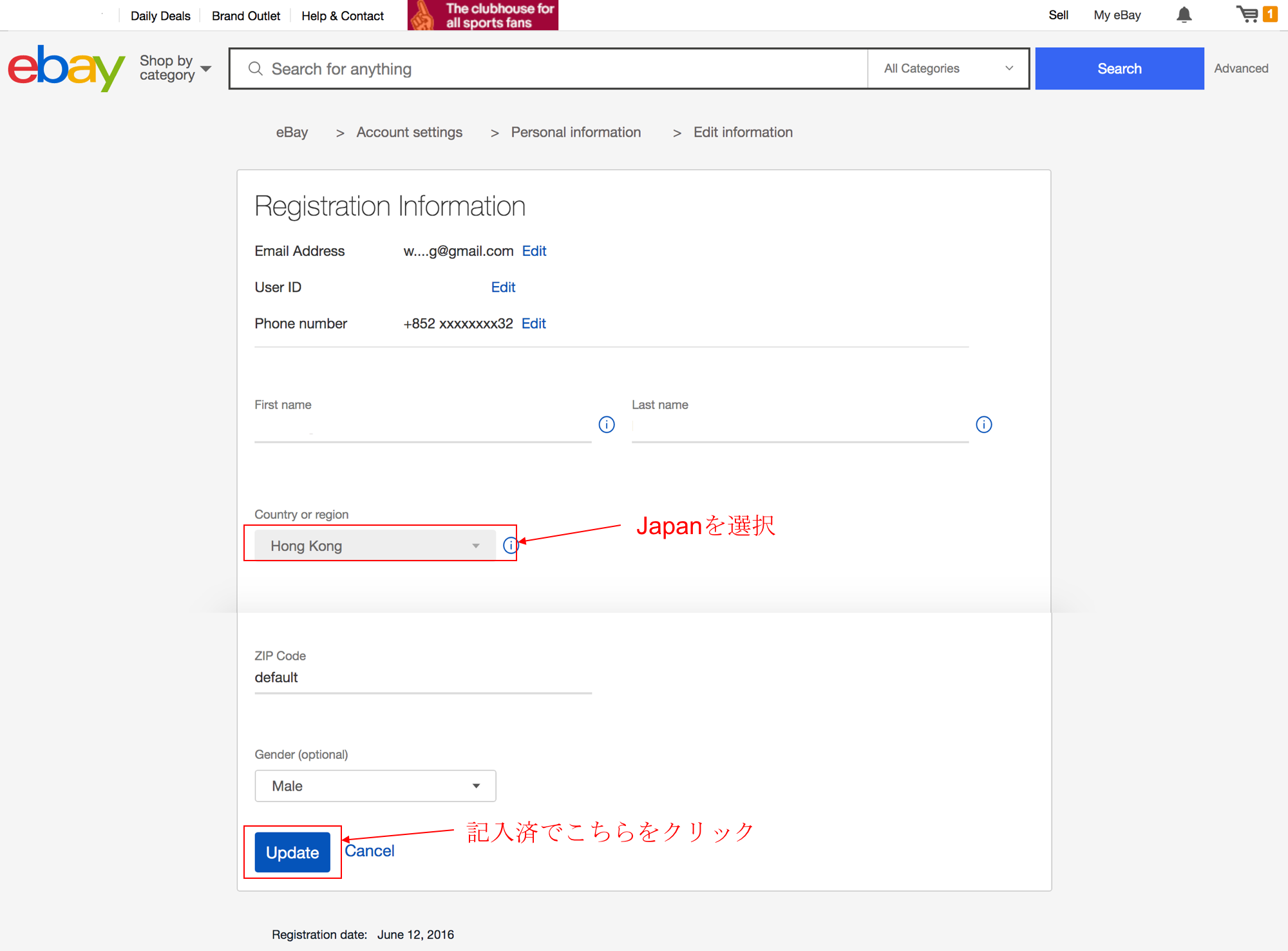Click the blue Search button
This screenshot has height=951, width=1288.
1120,68
